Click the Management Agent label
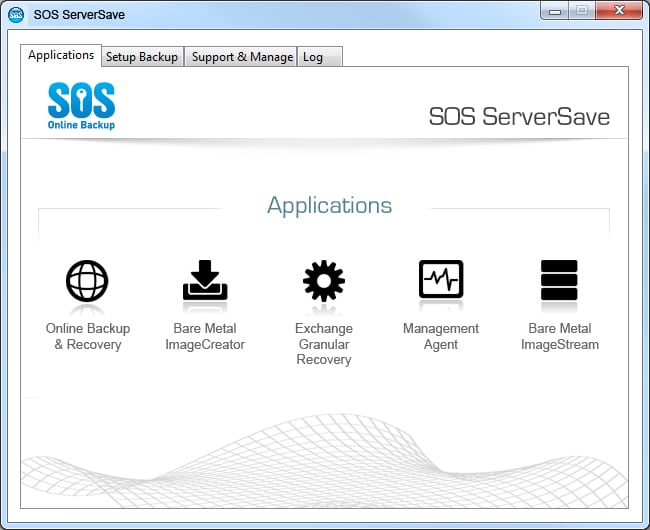 coord(441,336)
